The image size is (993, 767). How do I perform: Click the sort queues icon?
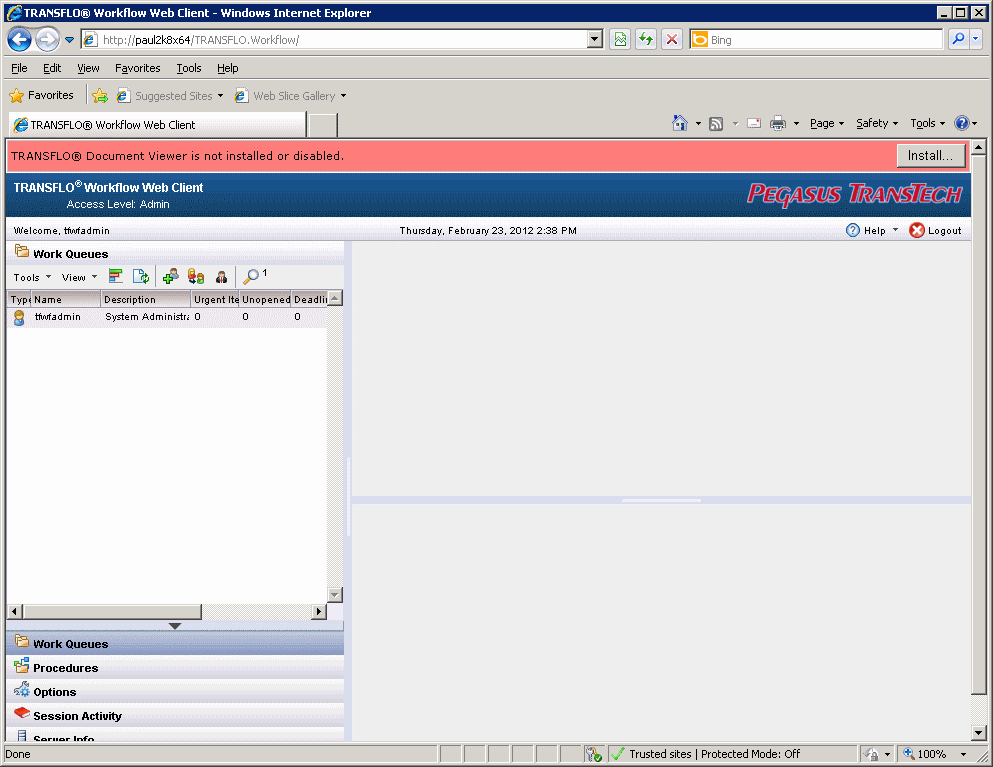coord(115,276)
